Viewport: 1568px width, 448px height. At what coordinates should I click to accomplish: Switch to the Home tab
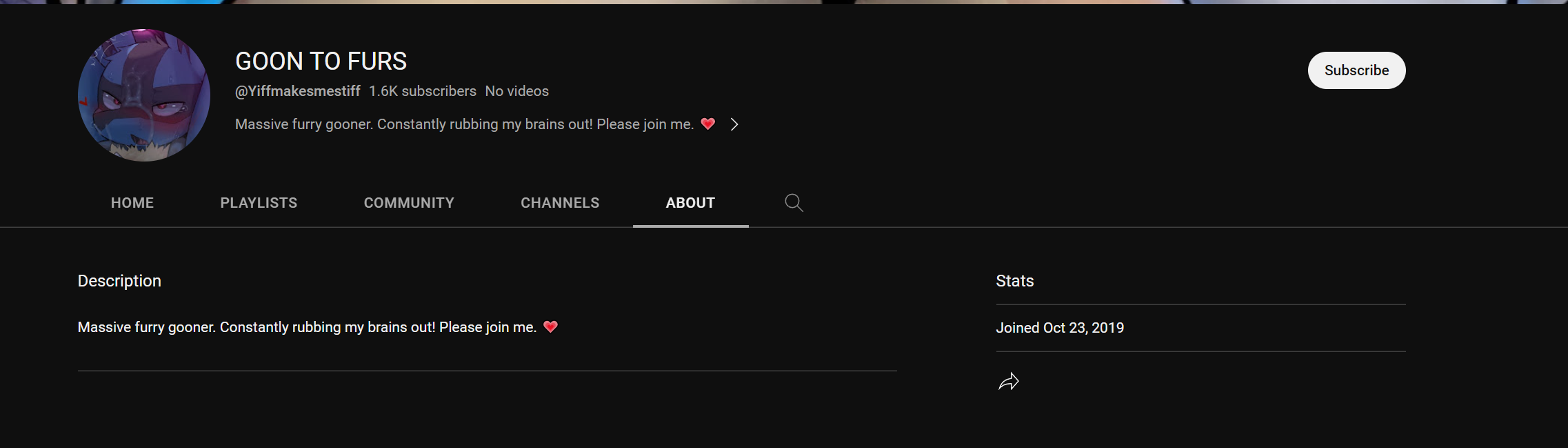click(132, 203)
